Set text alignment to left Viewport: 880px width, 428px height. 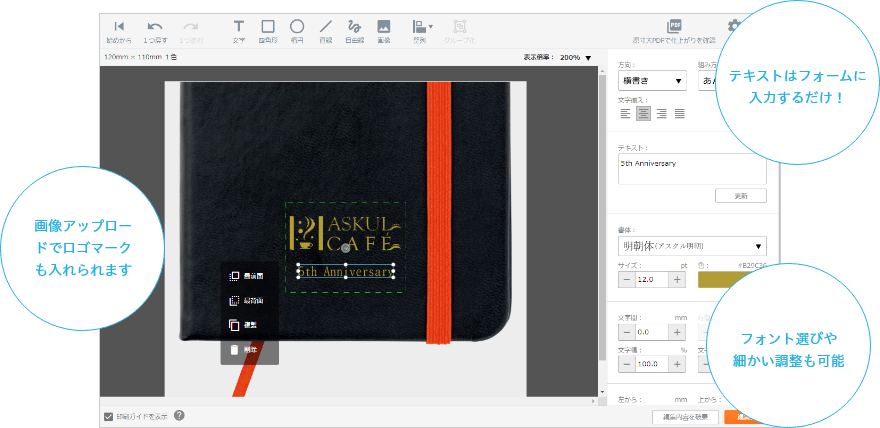[x=625, y=113]
